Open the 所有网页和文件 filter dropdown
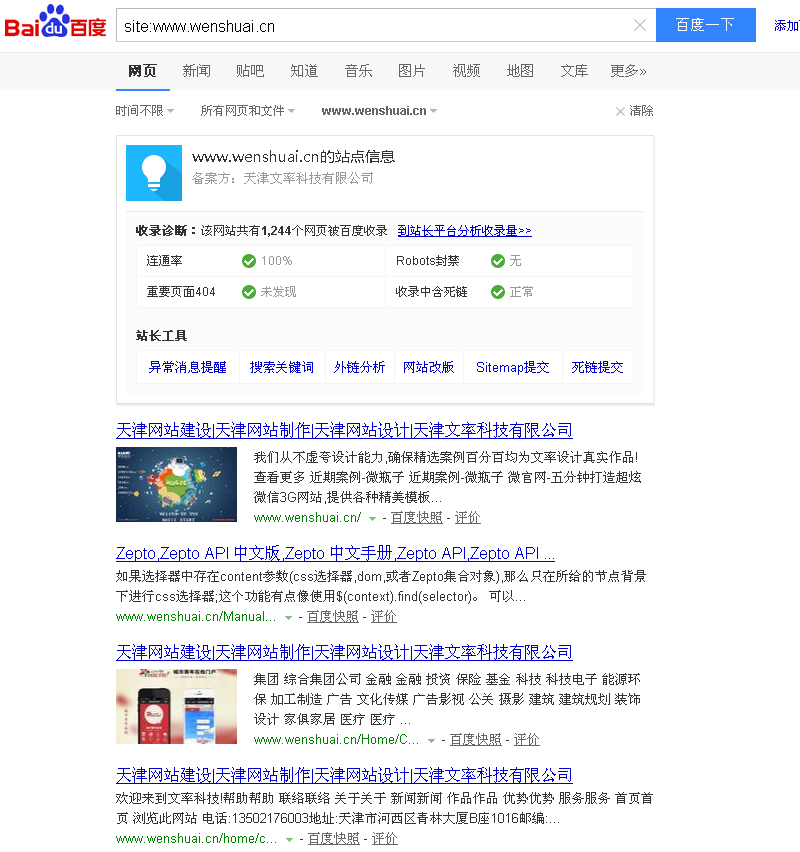 247,111
